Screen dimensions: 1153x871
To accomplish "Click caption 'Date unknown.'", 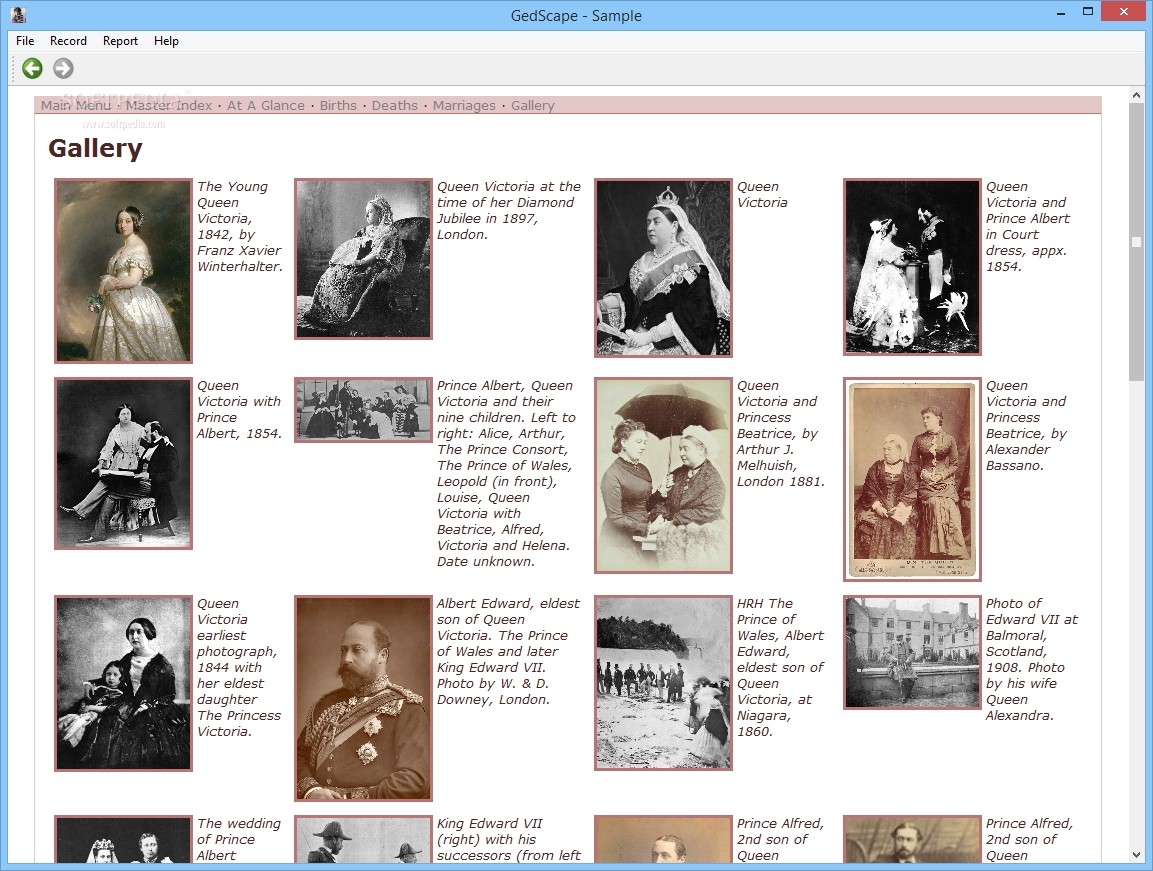I will (x=486, y=561).
